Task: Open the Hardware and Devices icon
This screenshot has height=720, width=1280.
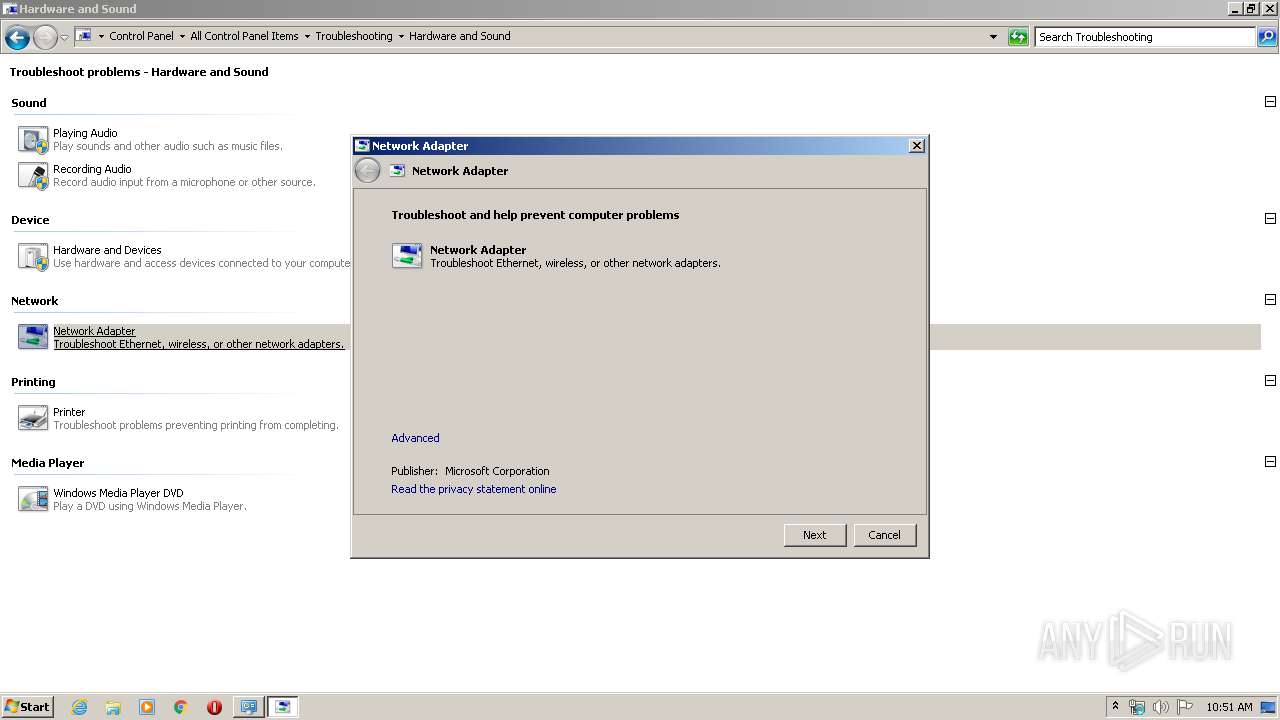Action: coord(33,256)
